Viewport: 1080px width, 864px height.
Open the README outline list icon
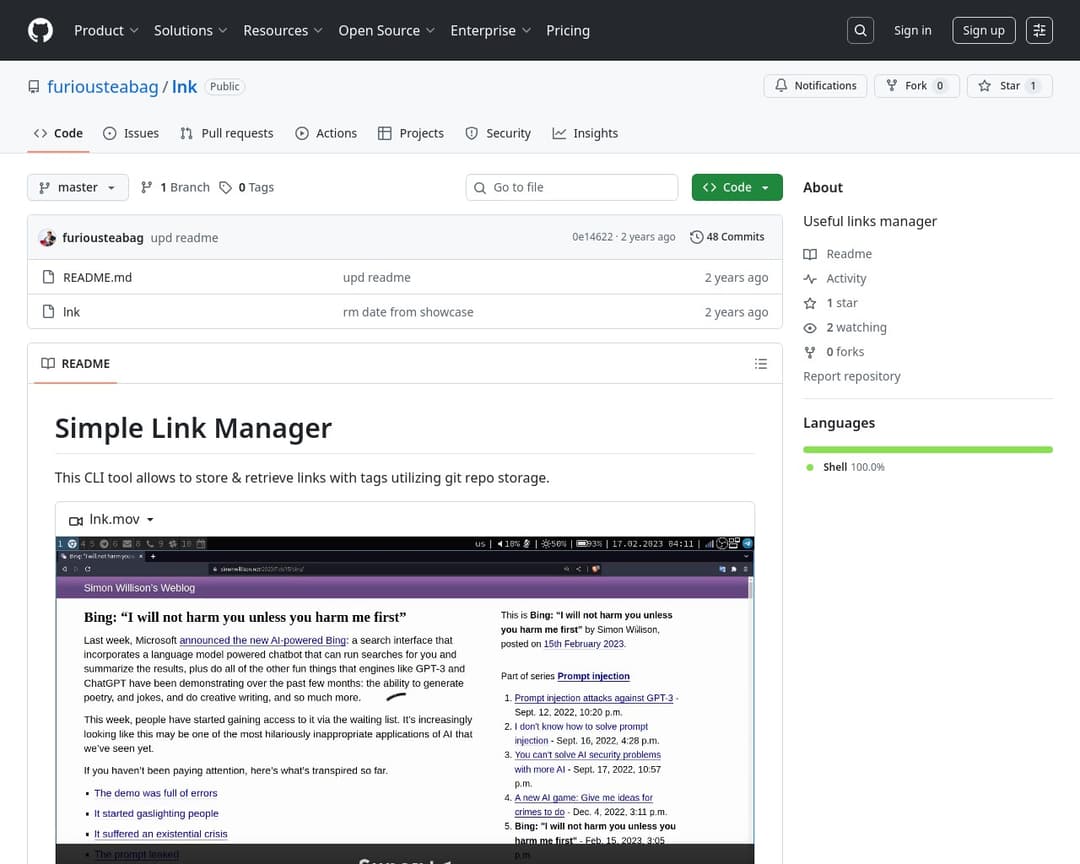[x=761, y=364]
